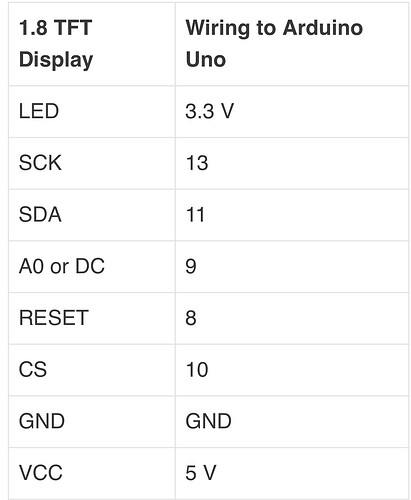Click the GND cell in Arduino column
This screenshot has width=411, height=500.
coord(292,422)
